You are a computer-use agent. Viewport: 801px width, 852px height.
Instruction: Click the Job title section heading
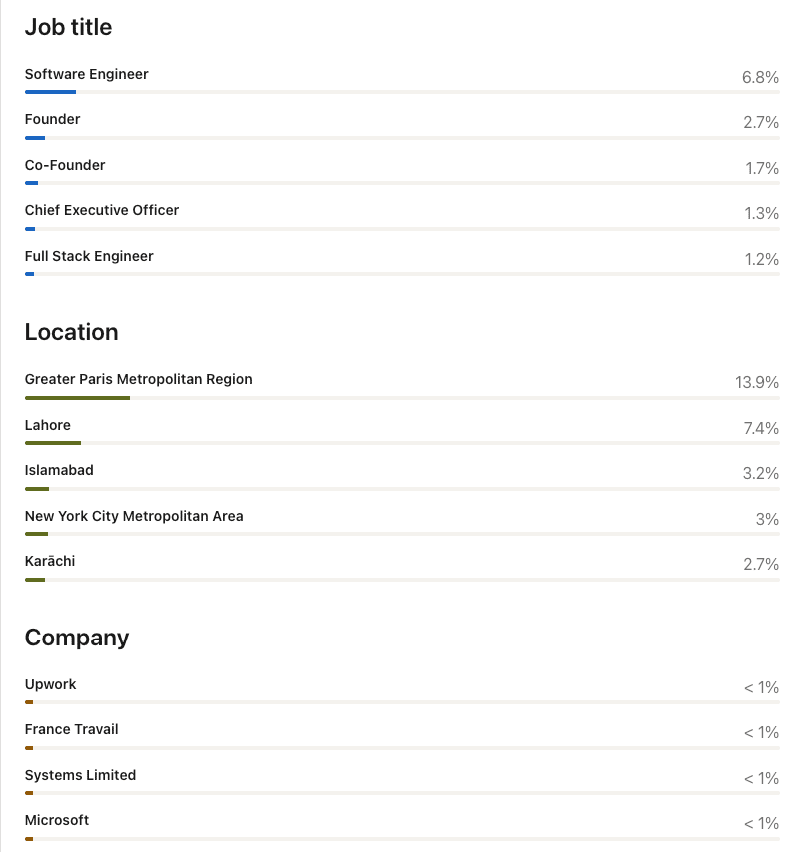click(68, 27)
